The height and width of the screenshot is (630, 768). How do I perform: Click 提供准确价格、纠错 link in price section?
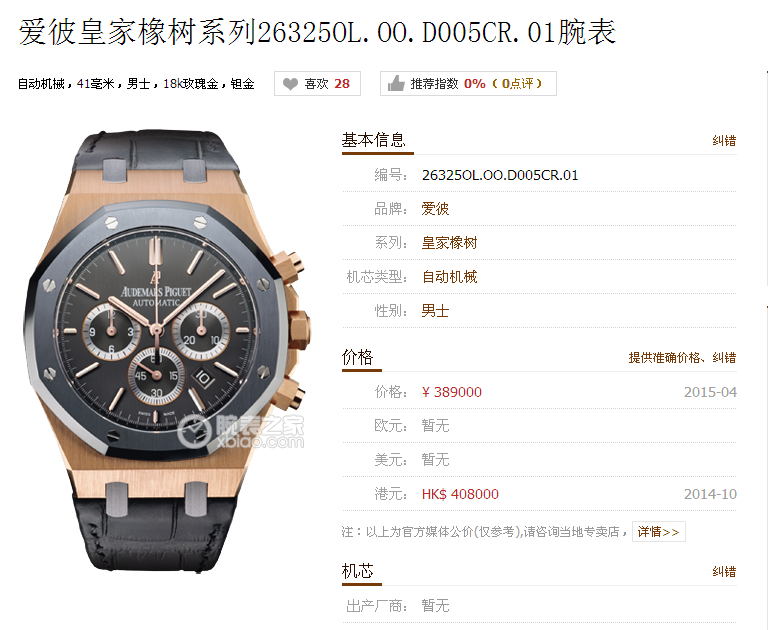point(682,358)
